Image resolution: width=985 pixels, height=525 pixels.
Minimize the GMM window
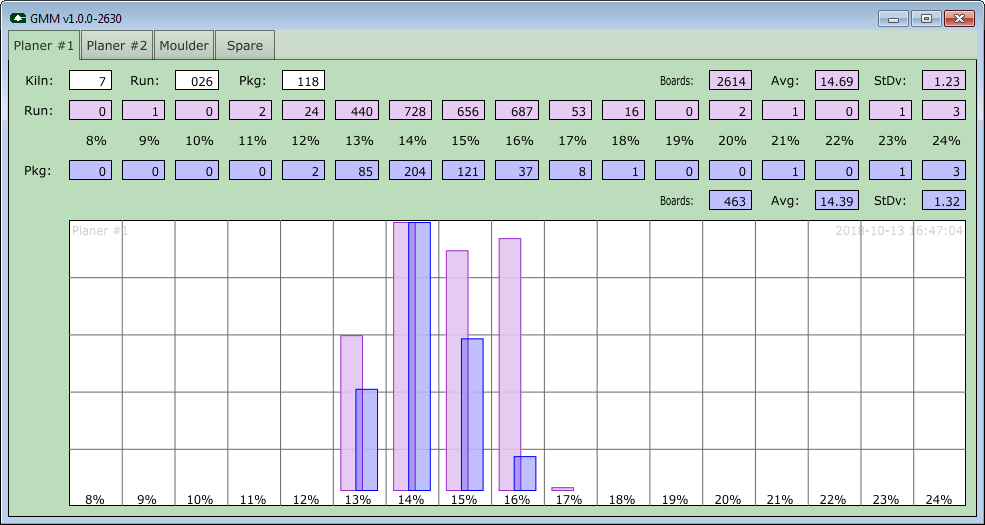tap(893, 18)
